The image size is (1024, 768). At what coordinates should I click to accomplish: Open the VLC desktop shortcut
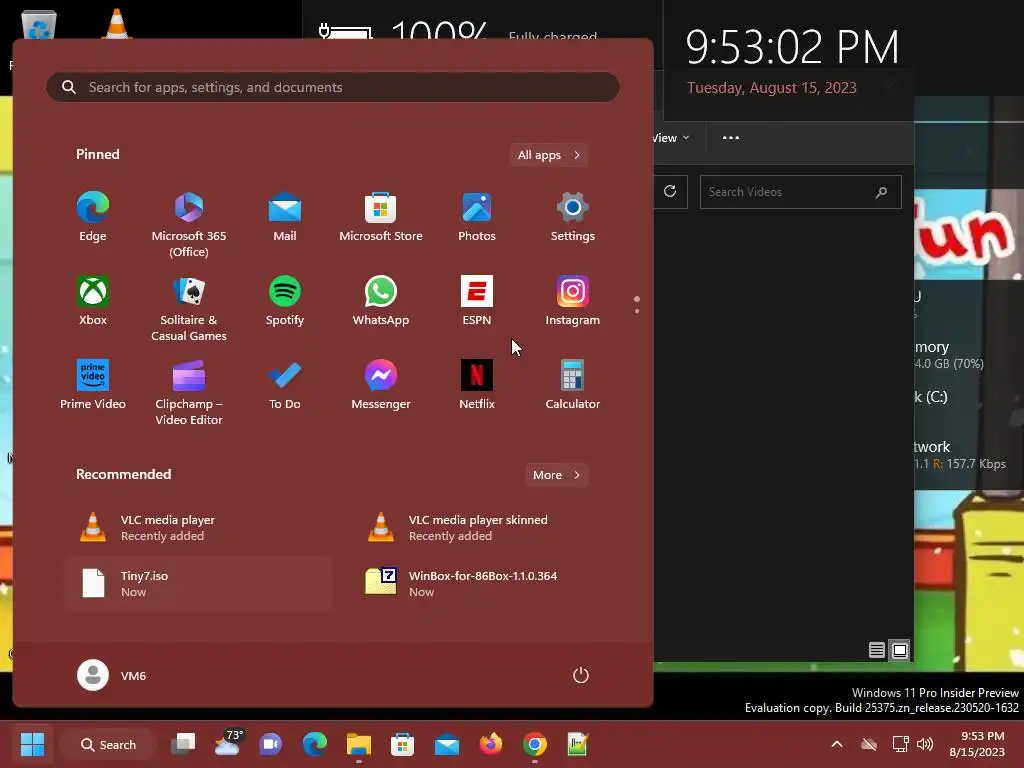coord(117,24)
